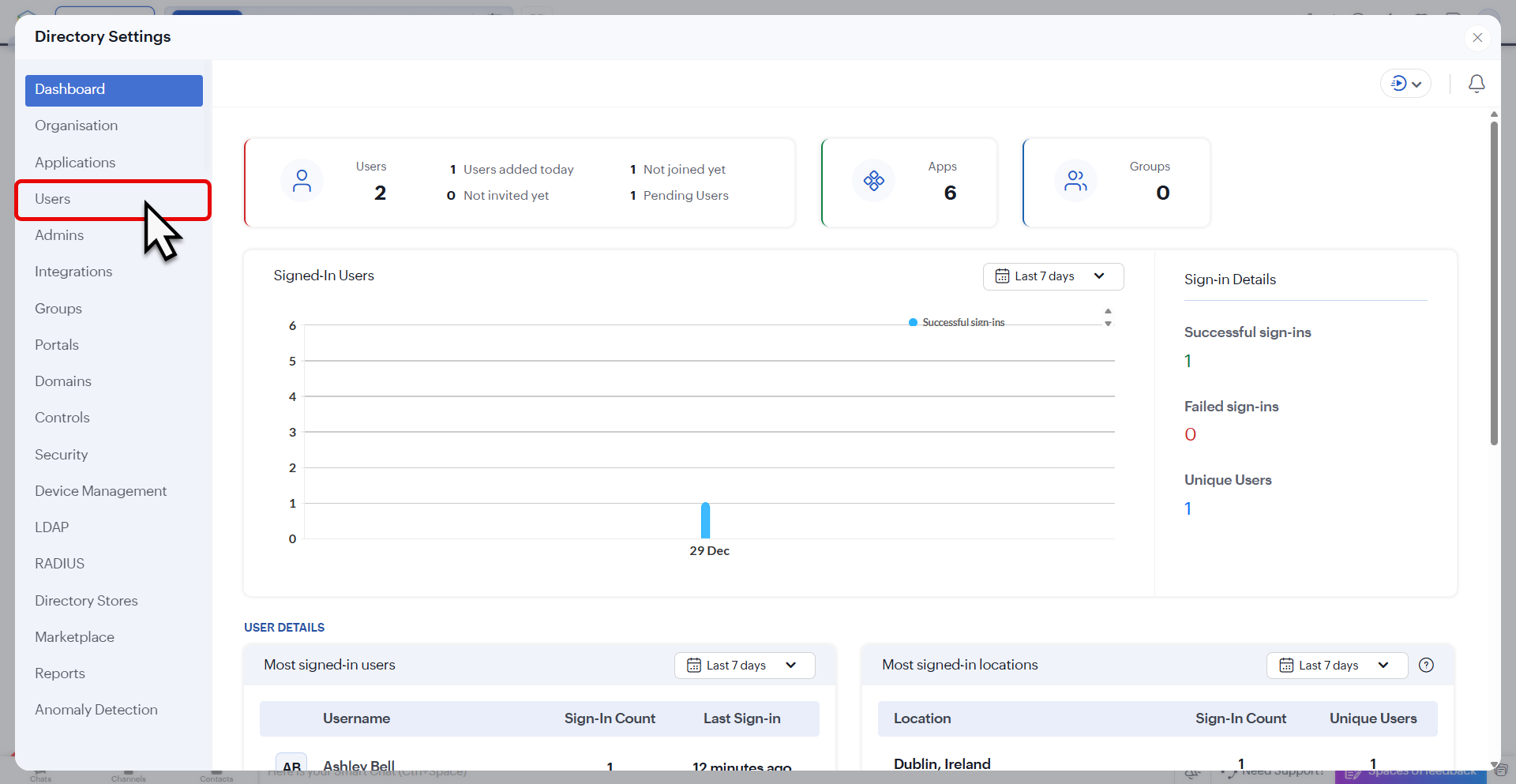
Task: Open the Users section in sidebar
Action: pyautogui.click(x=53, y=199)
